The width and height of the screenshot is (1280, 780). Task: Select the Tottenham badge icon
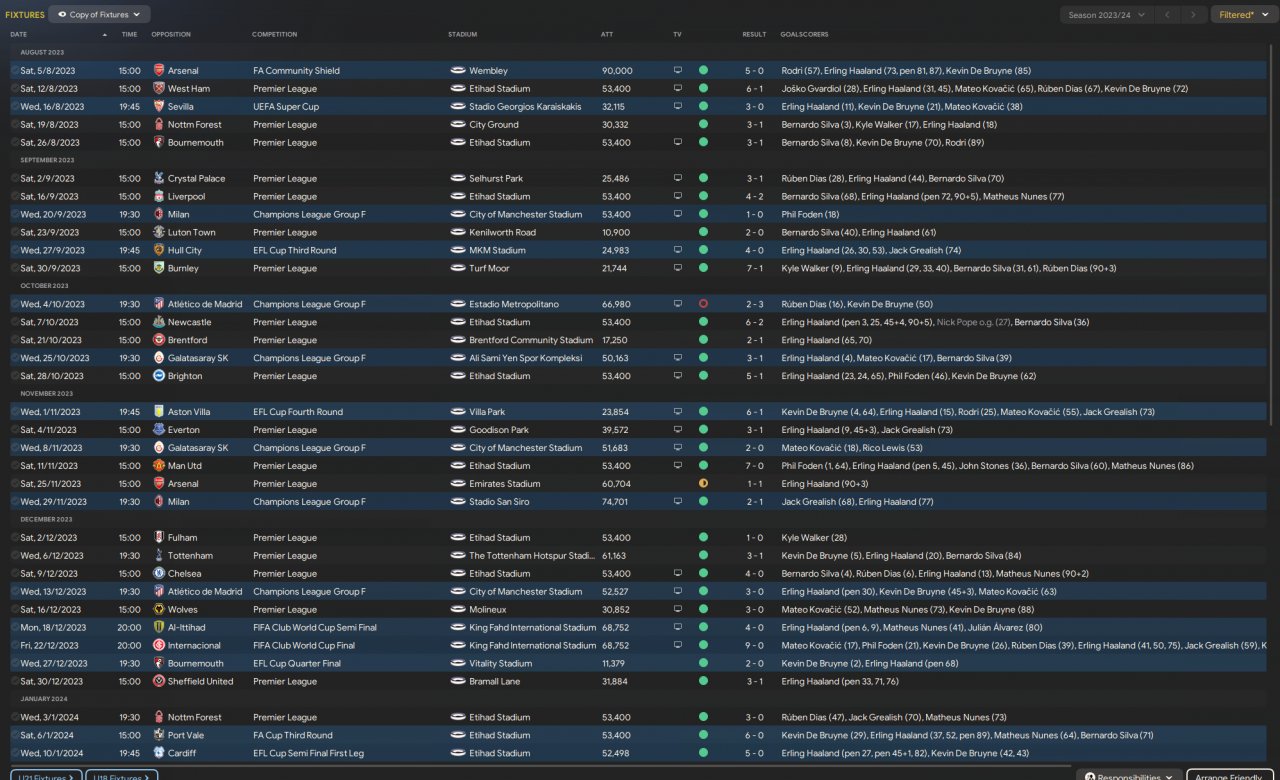tap(159, 556)
